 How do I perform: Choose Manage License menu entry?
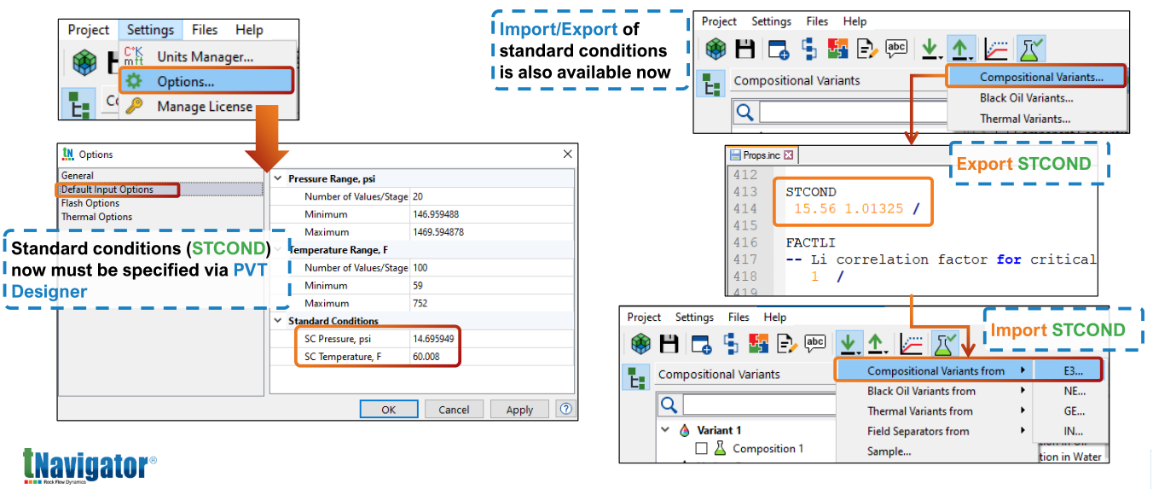coord(206,107)
